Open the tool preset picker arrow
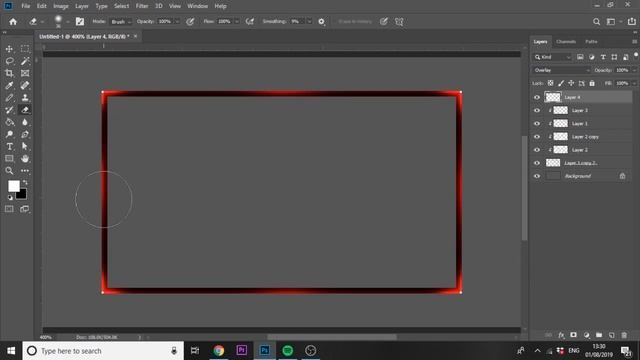Screen dimensions: 640x360 42,22
